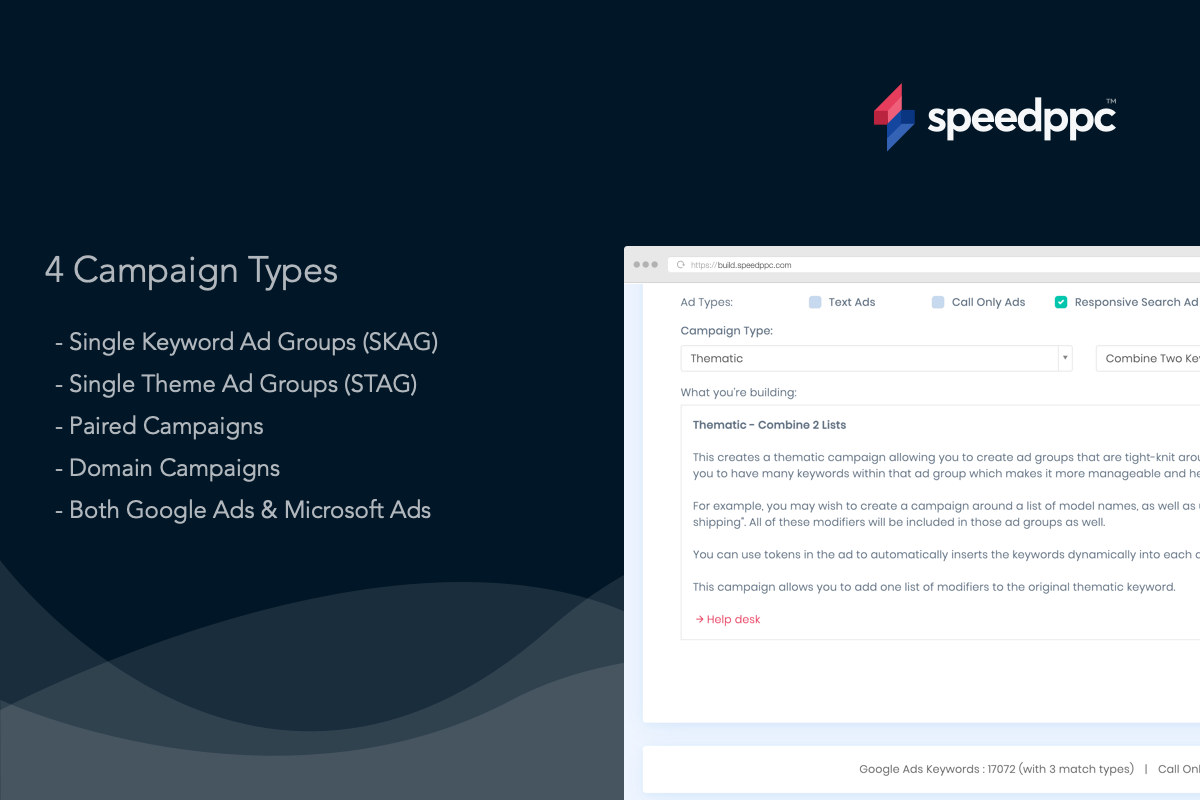Open the Help desk link
Viewport: 1200px width, 800px height.
726,619
